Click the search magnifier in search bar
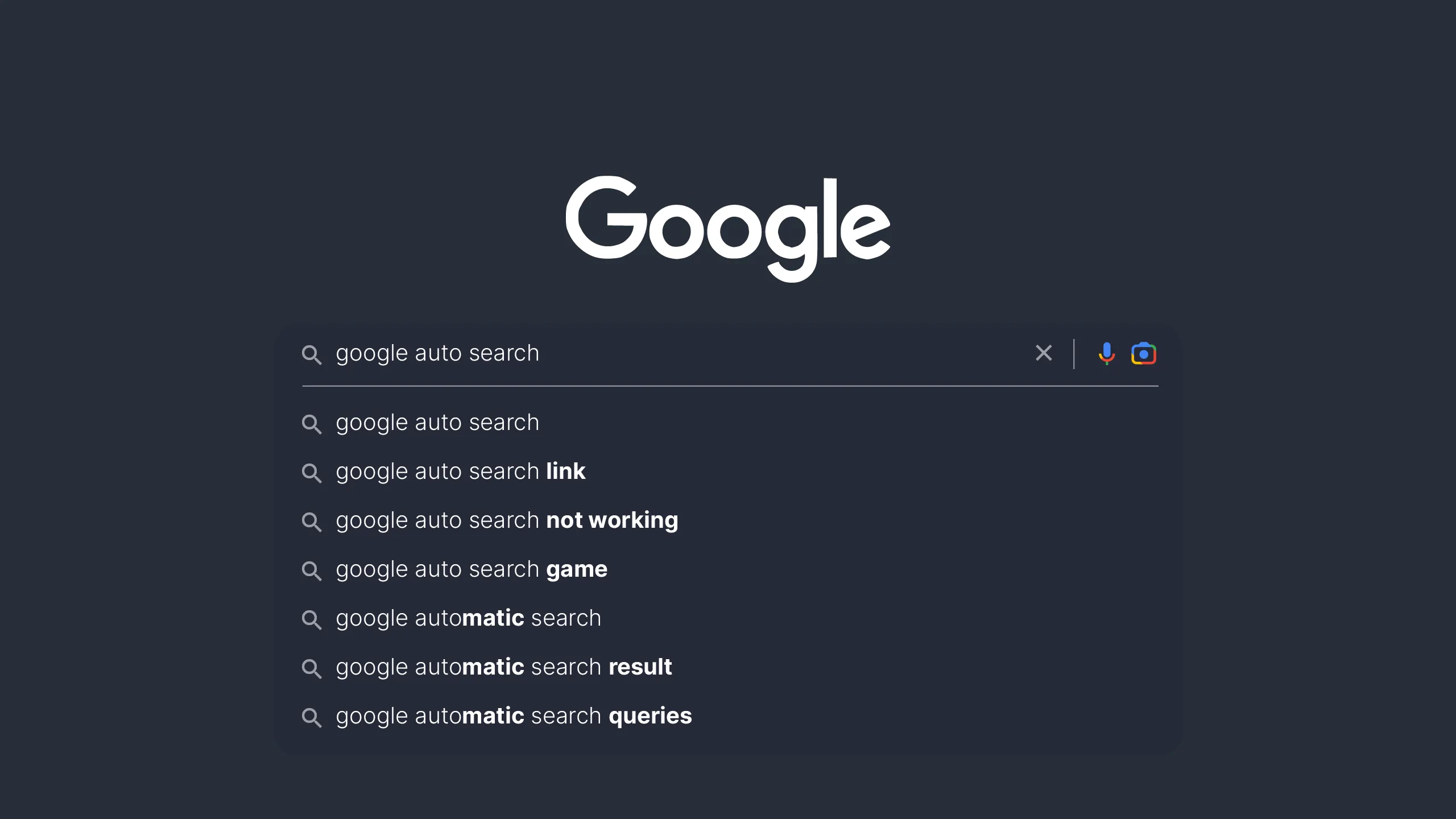Screen dimensions: 1456x819 point(312,354)
